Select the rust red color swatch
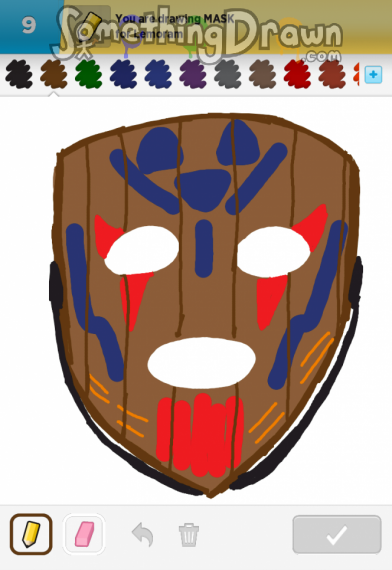 click(x=332, y=75)
